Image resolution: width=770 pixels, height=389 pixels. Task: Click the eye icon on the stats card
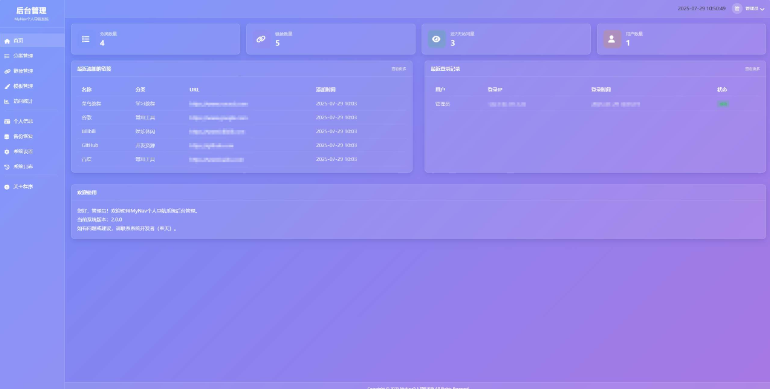tap(436, 39)
